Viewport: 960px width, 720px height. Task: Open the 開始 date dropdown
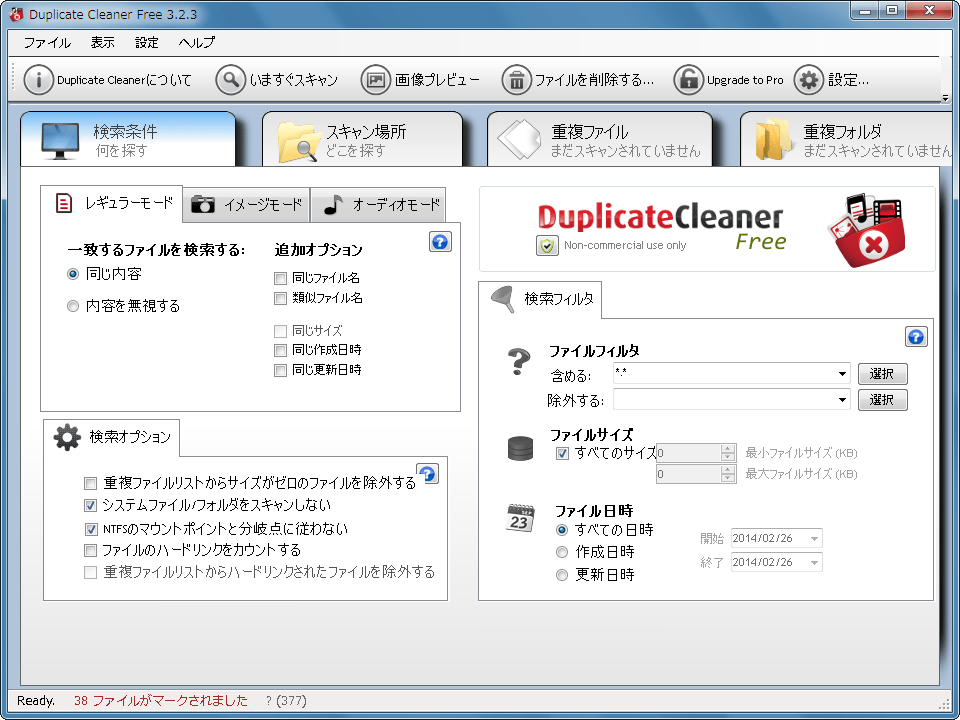pyautogui.click(x=814, y=539)
